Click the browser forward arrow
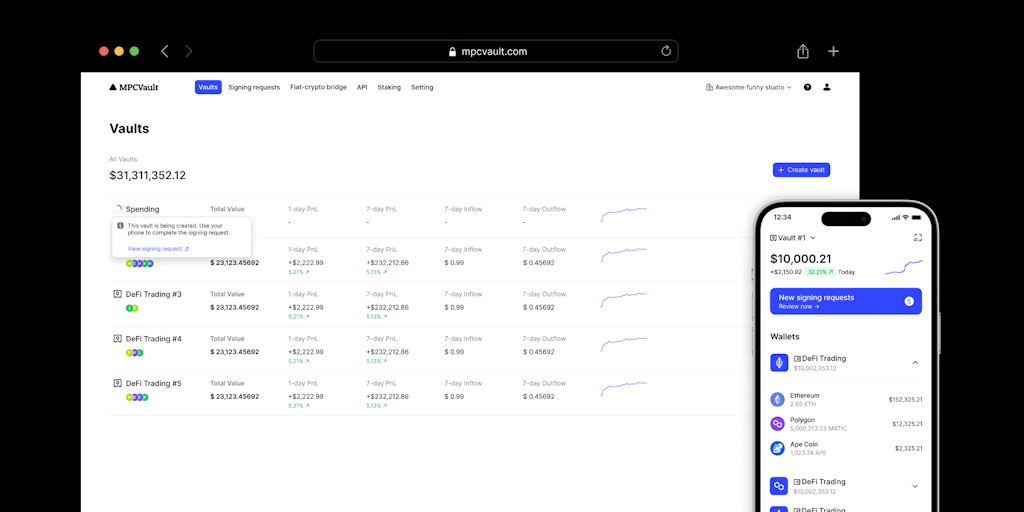 click(189, 52)
